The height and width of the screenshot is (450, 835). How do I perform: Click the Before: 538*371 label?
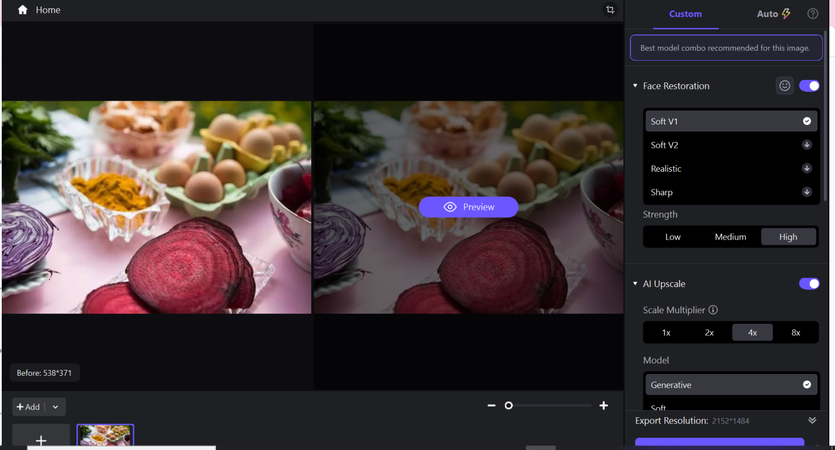coord(44,373)
